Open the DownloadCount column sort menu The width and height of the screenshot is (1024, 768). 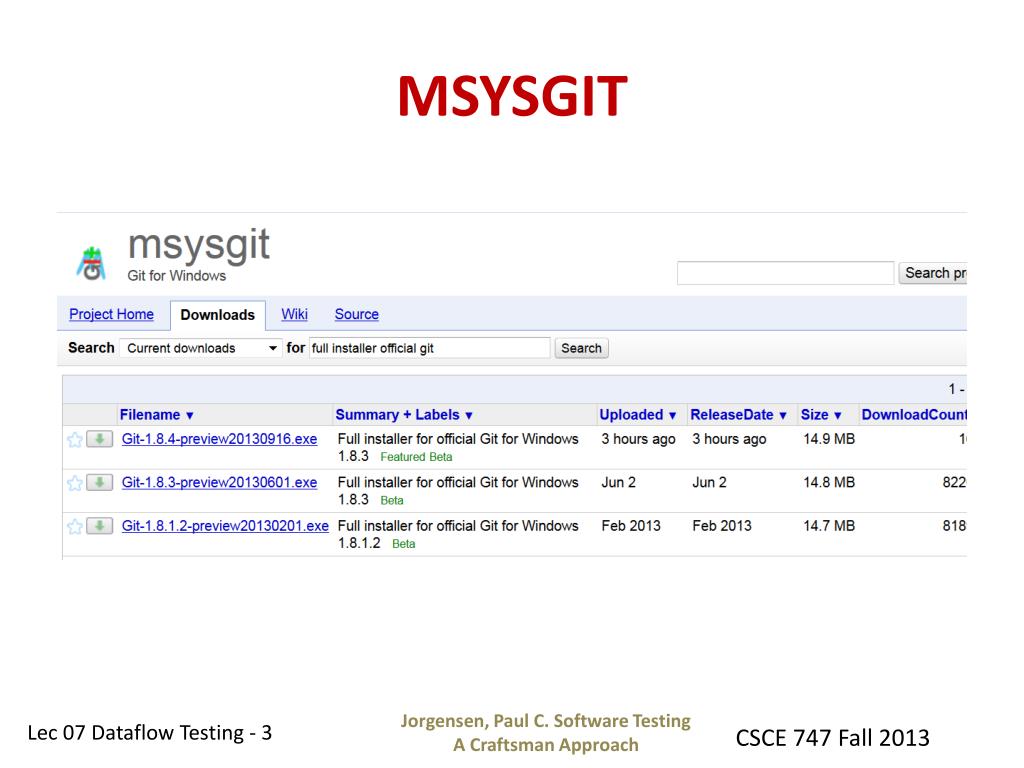pos(914,415)
